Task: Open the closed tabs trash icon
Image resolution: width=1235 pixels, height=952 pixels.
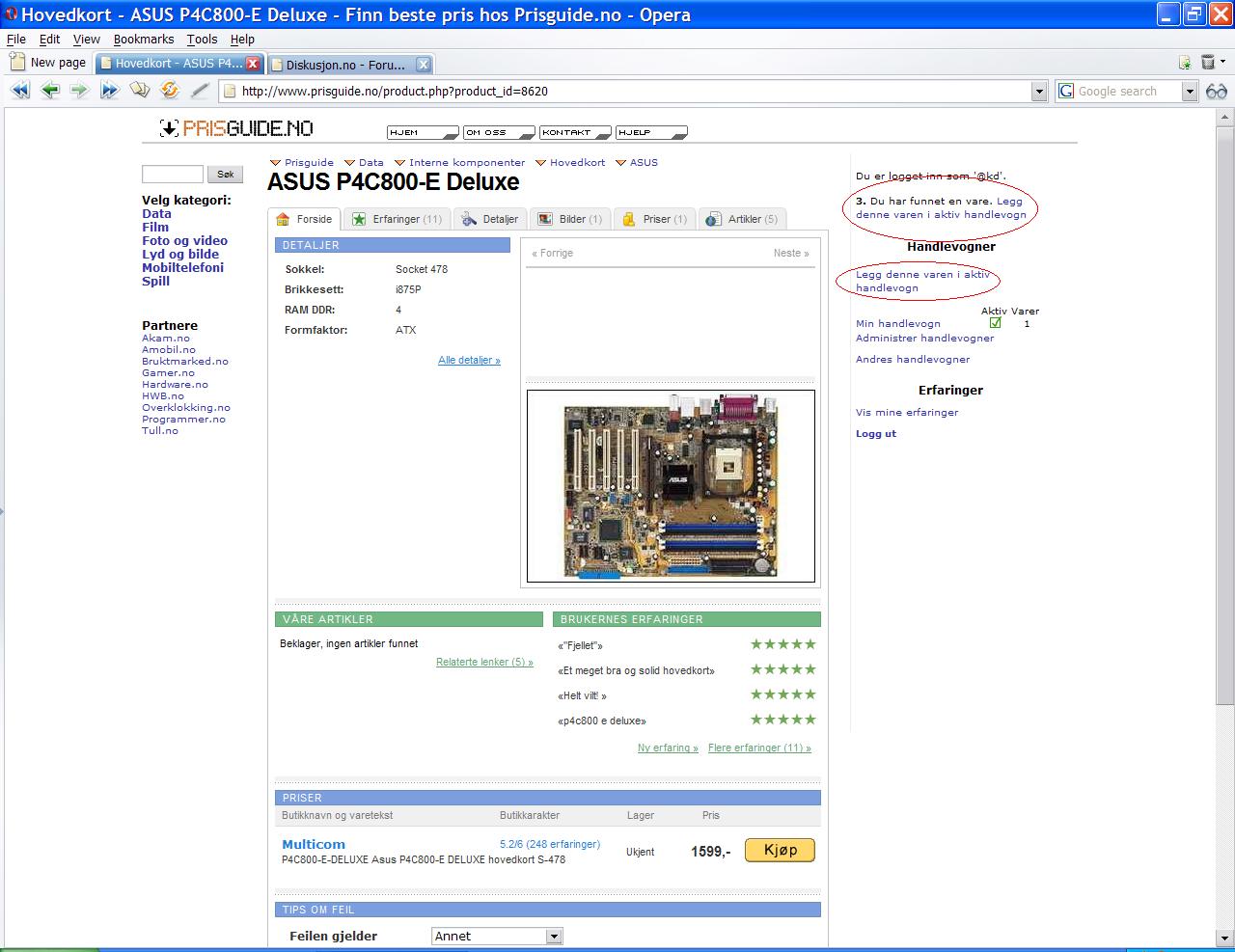Action: coord(1208,63)
